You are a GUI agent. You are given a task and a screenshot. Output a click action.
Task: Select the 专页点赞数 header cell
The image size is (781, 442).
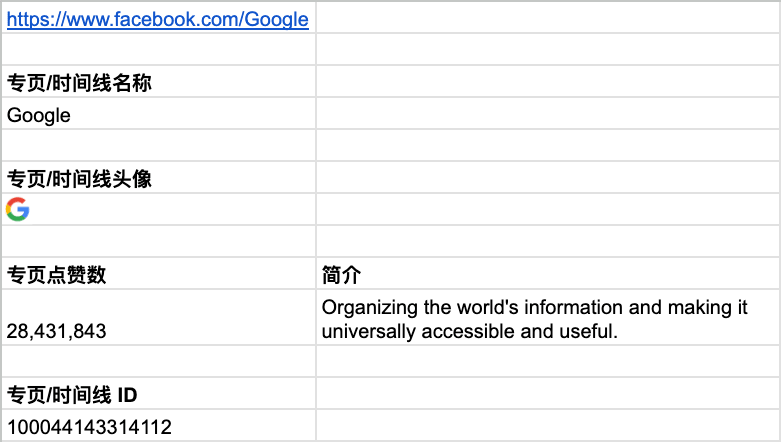click(x=158, y=274)
